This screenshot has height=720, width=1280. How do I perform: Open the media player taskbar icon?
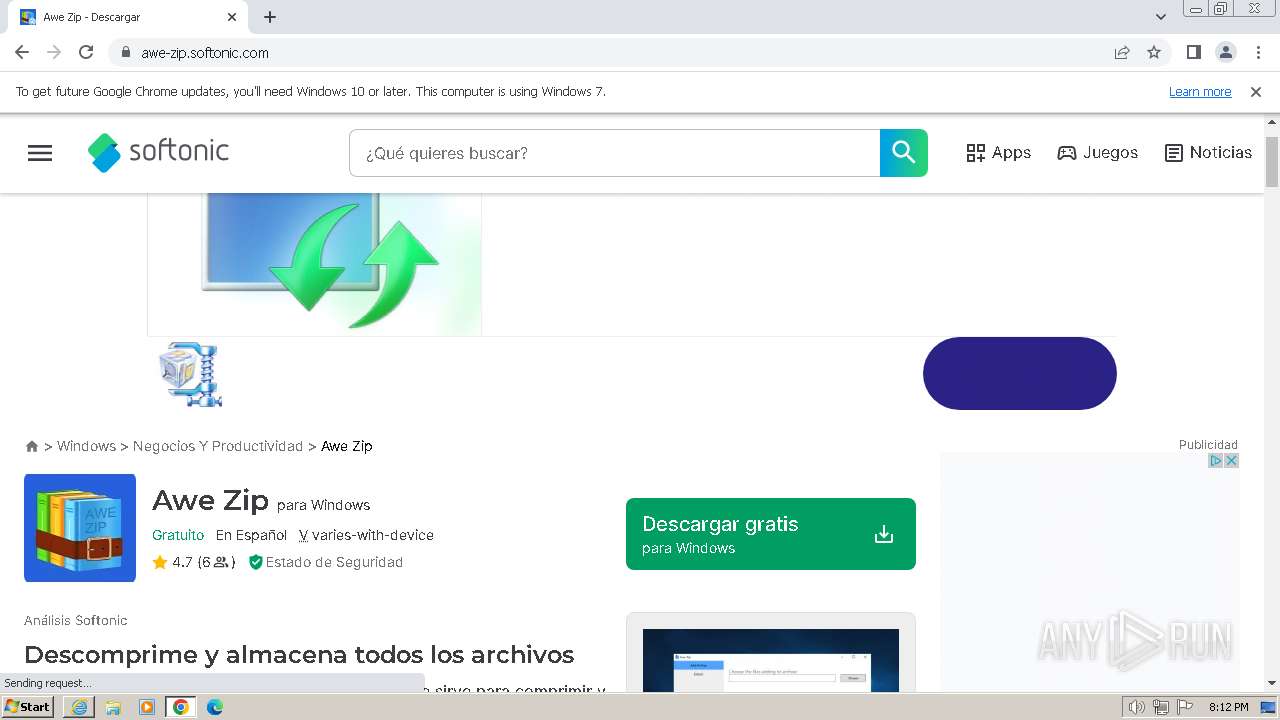pos(147,707)
